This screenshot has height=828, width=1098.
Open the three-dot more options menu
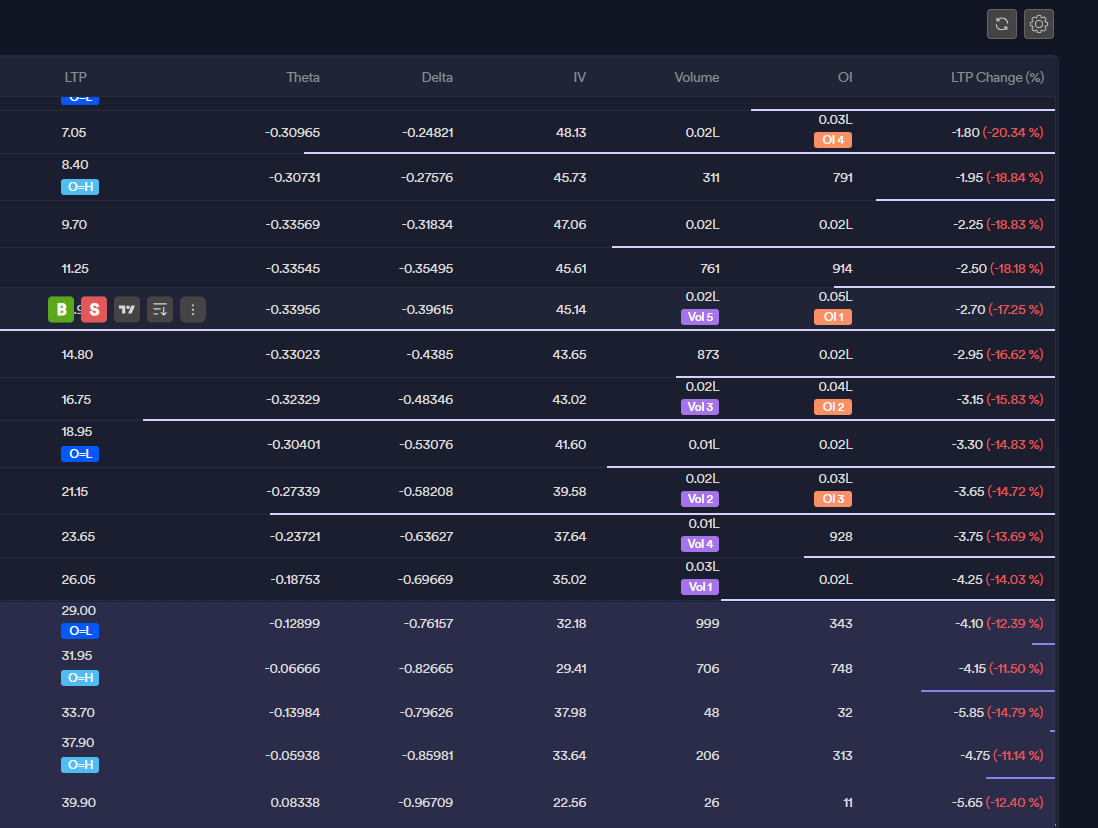point(193,310)
